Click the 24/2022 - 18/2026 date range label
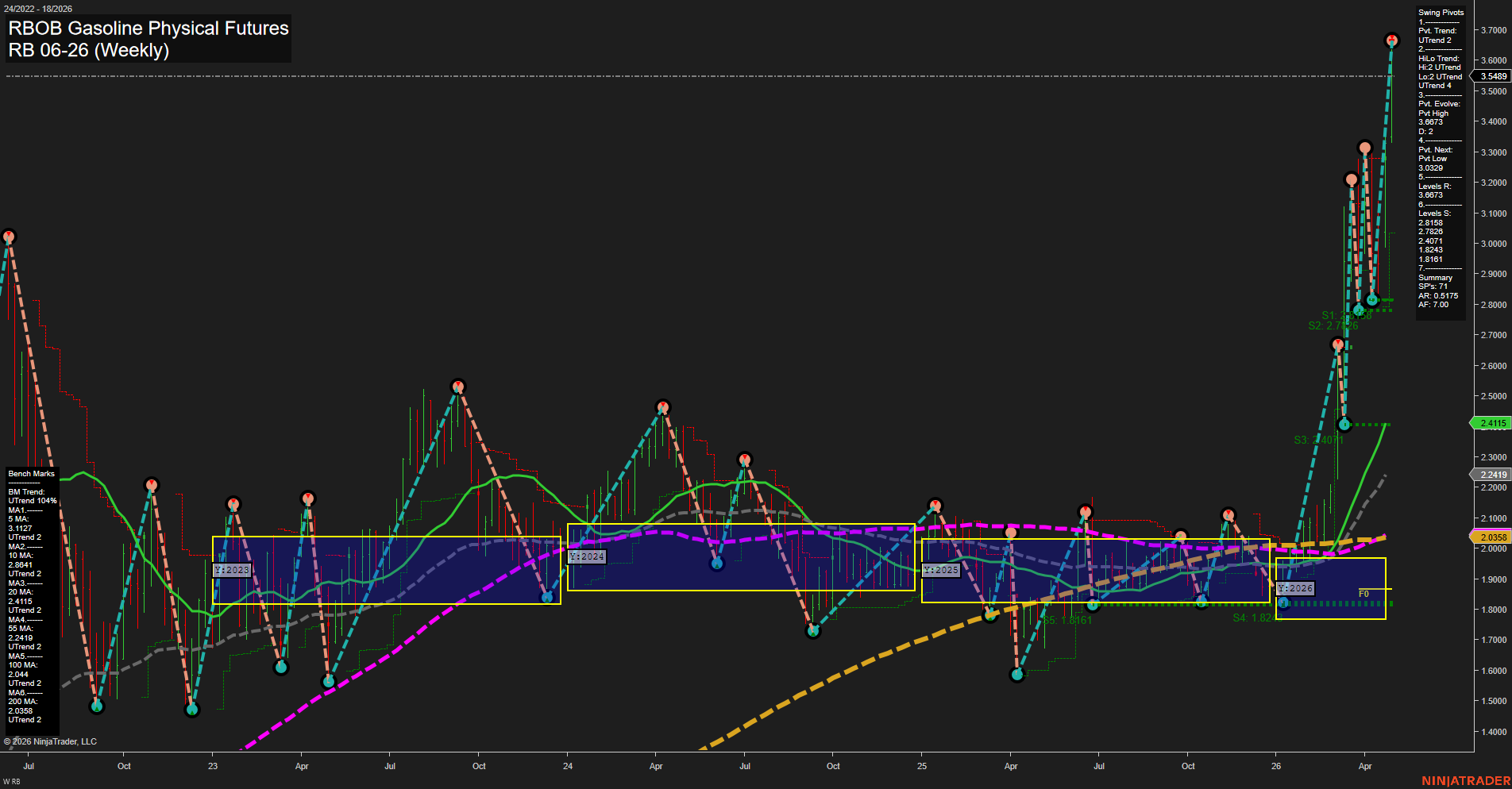This screenshot has height=789, width=1512. (x=40, y=8)
